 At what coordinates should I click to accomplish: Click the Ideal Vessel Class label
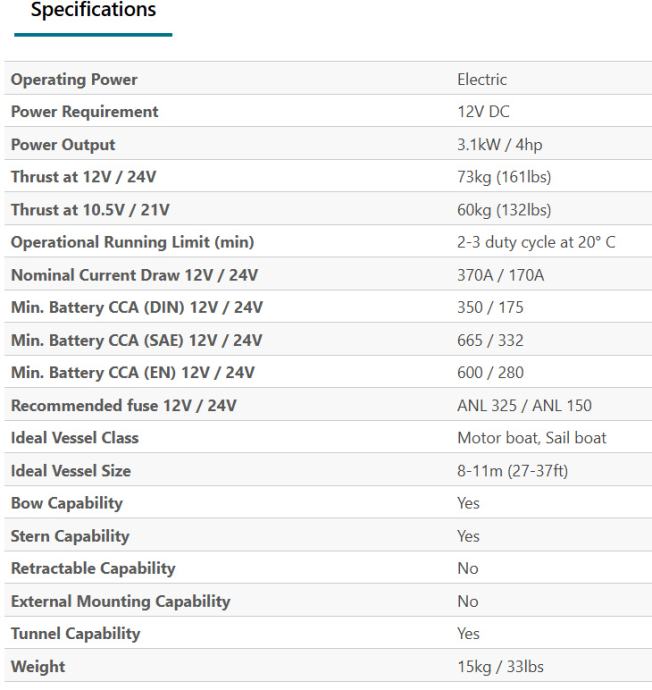tap(74, 438)
